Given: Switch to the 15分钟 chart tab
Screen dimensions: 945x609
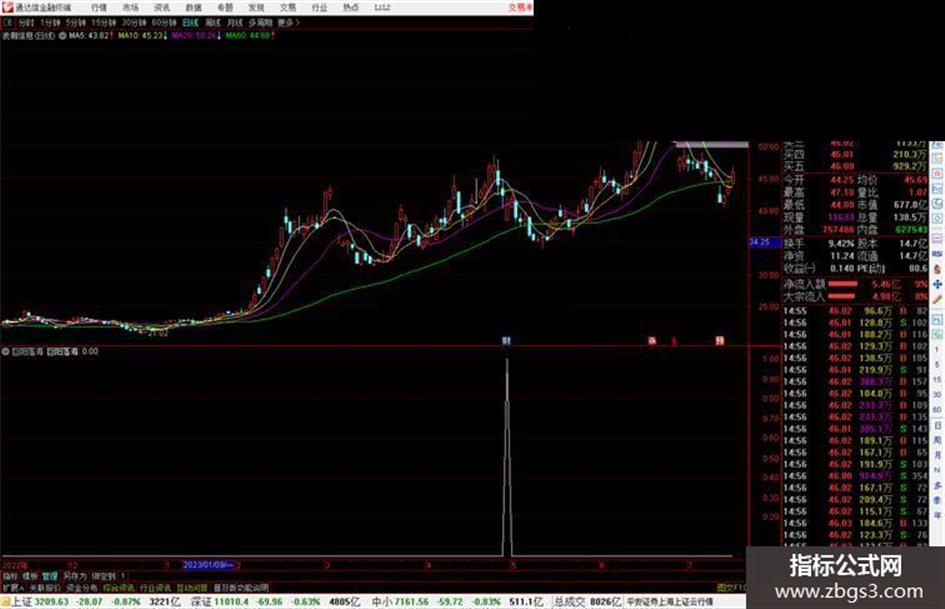Looking at the screenshot, I should pyautogui.click(x=104, y=22).
